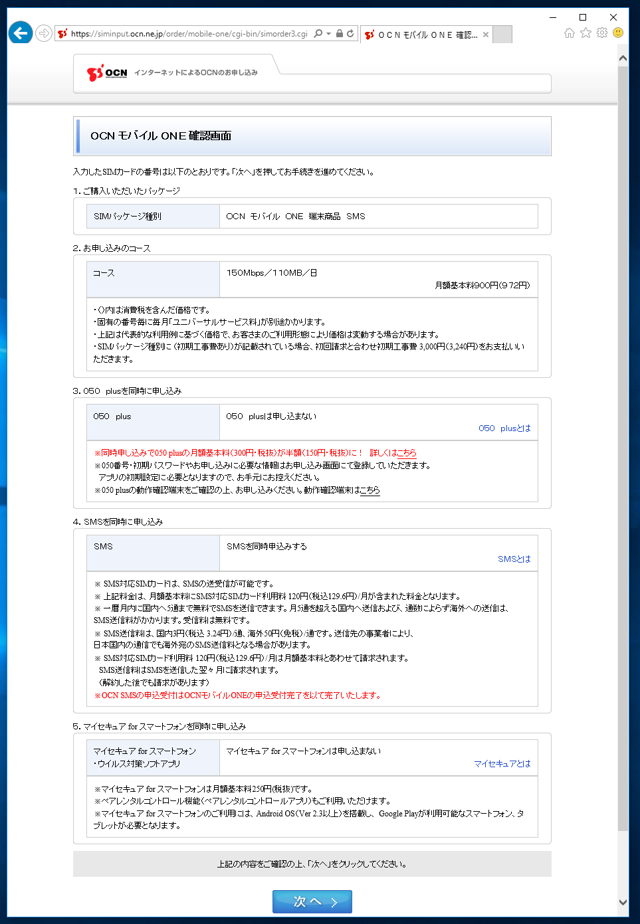Click the SIMパッケージ種別 label cell
Image resolution: width=640 pixels, height=924 pixels.
tap(153, 216)
